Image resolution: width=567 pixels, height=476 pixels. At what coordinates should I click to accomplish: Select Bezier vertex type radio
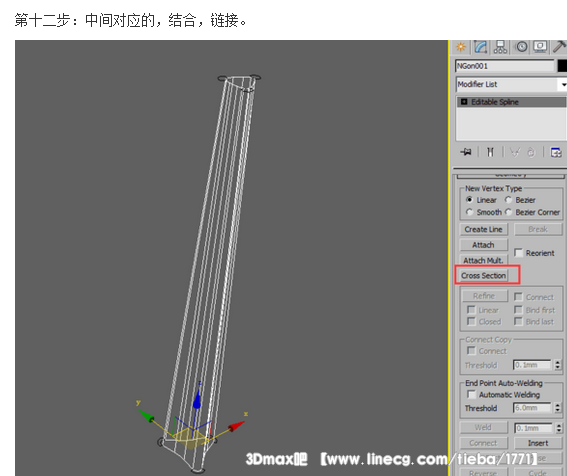coord(508,200)
